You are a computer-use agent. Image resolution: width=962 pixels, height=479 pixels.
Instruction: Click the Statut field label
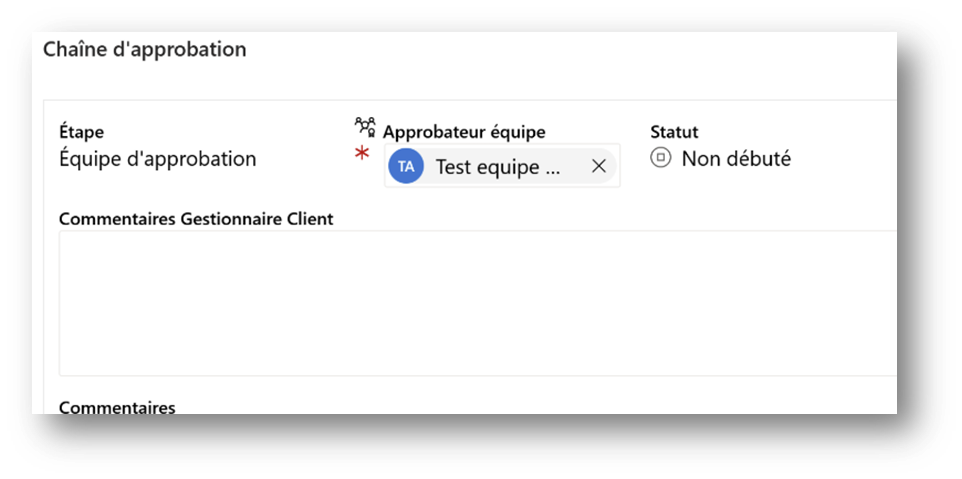pyautogui.click(x=674, y=132)
